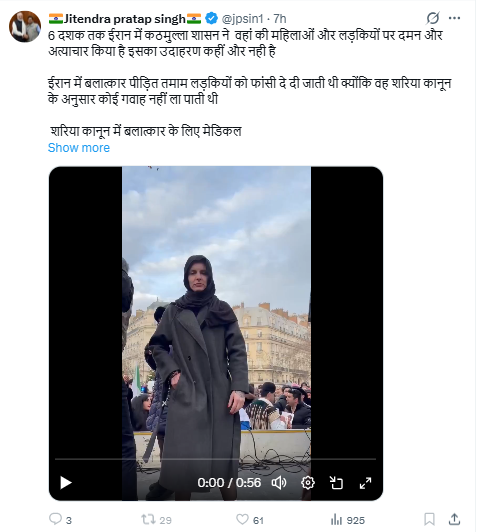Click the profile avatar picture
The width and height of the screenshot is (477, 532).
pyautogui.click(x=25, y=26)
